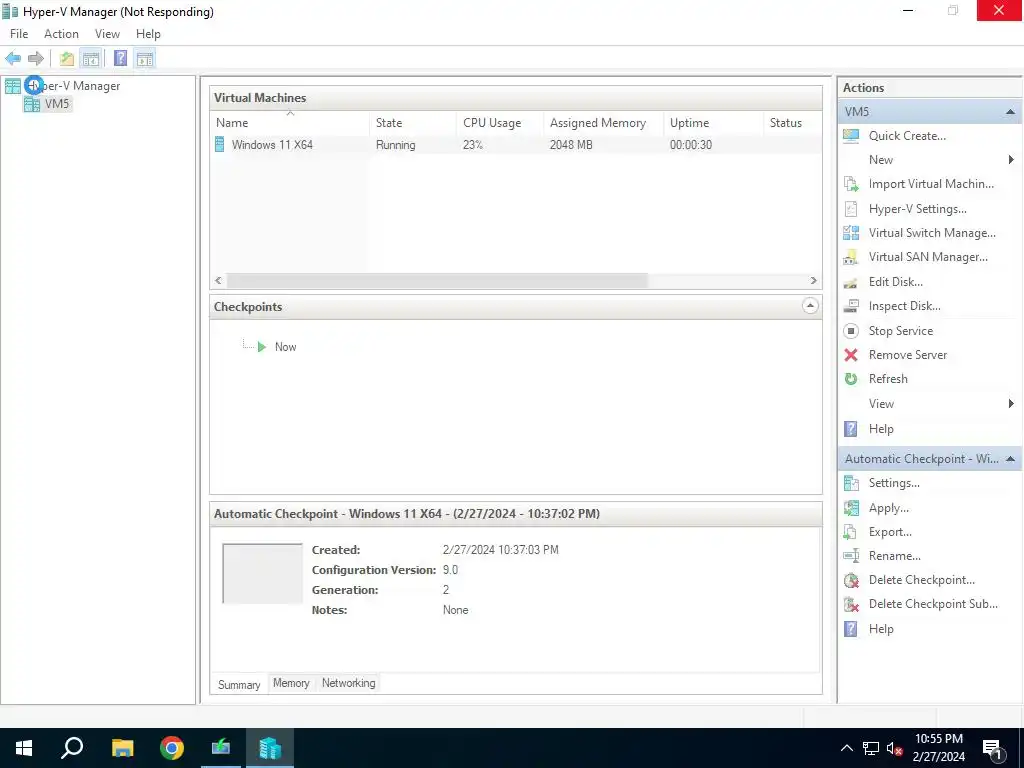Click Stop Service action
The width and height of the screenshot is (1024, 768).
901,330
